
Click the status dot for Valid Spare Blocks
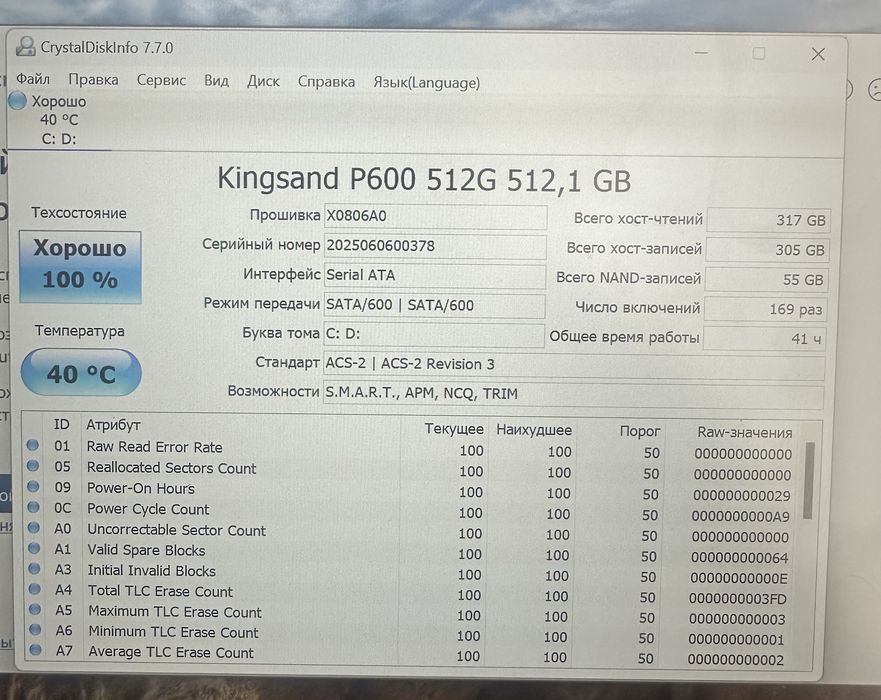coord(34,548)
